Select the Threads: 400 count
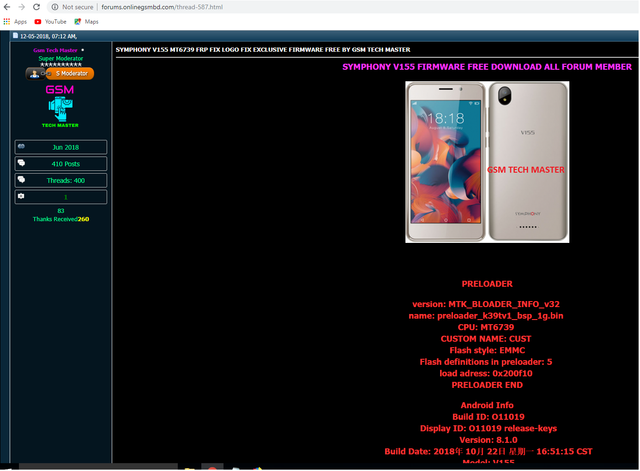 (66, 180)
